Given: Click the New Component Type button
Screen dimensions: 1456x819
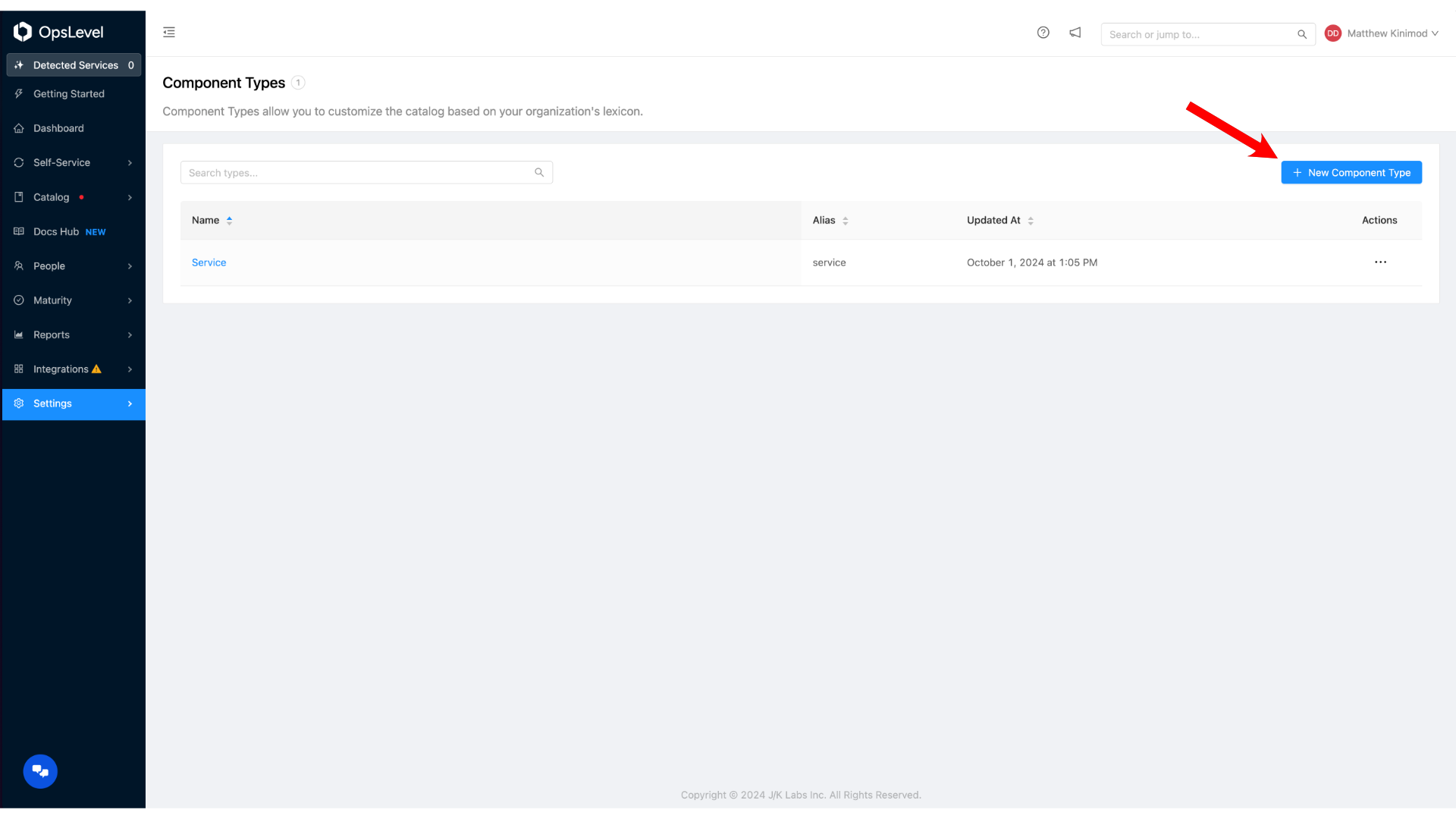Looking at the screenshot, I should tap(1351, 172).
